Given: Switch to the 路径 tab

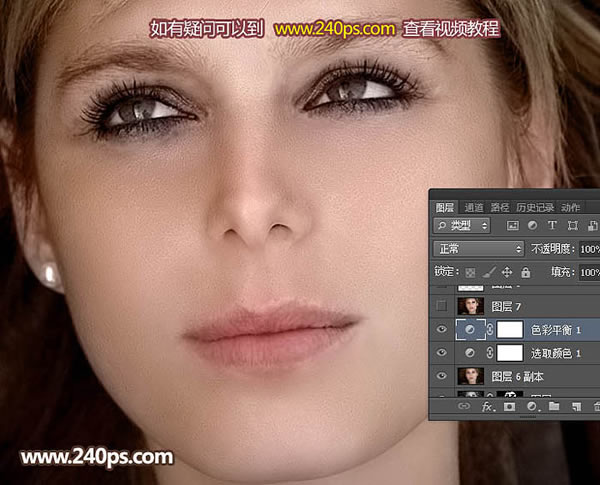Looking at the screenshot, I should [x=500, y=207].
